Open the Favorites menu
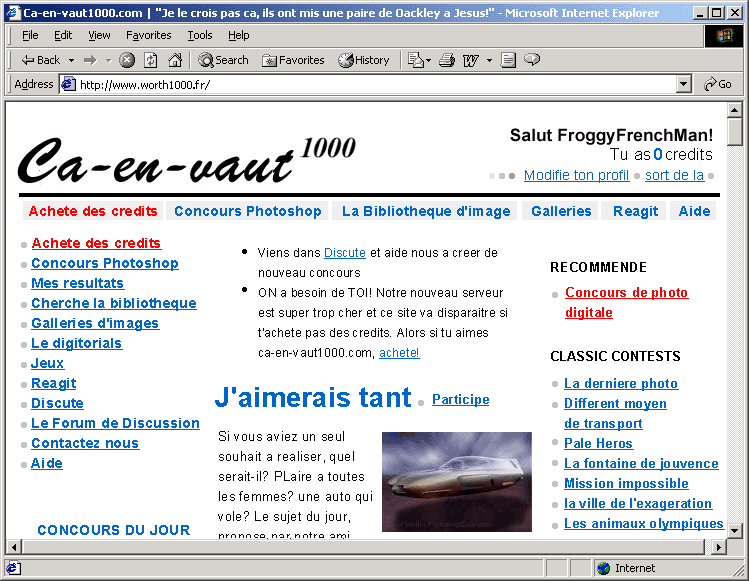This screenshot has height=581, width=749. [x=149, y=35]
